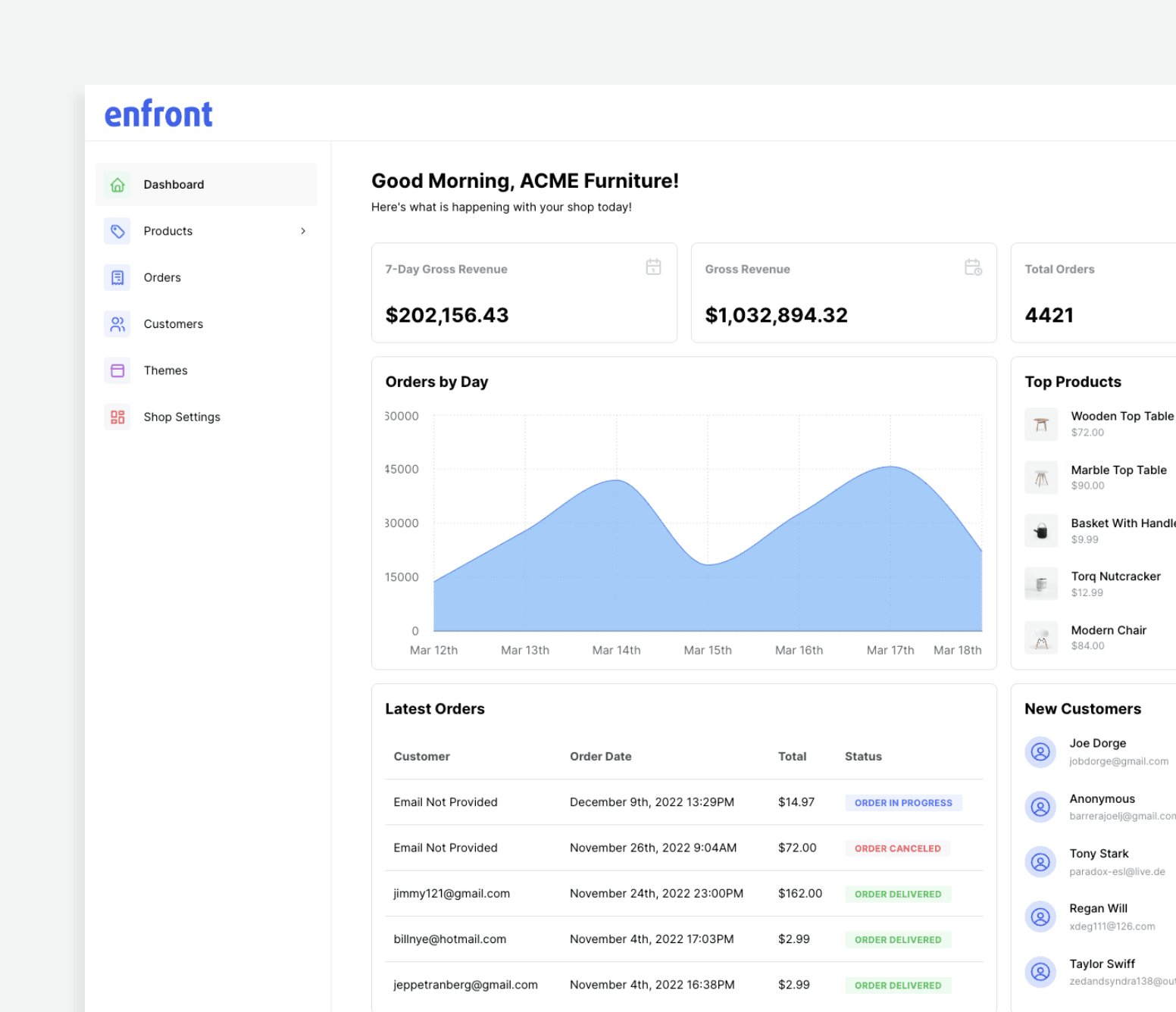Select the Themes panel icon
The width and height of the screenshot is (1176, 1012).
point(117,370)
